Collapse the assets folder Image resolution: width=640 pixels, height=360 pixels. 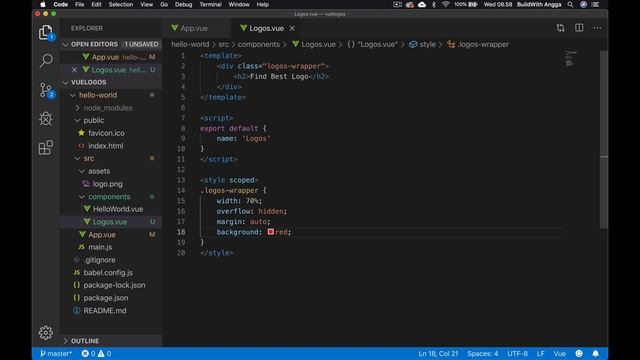(82, 171)
